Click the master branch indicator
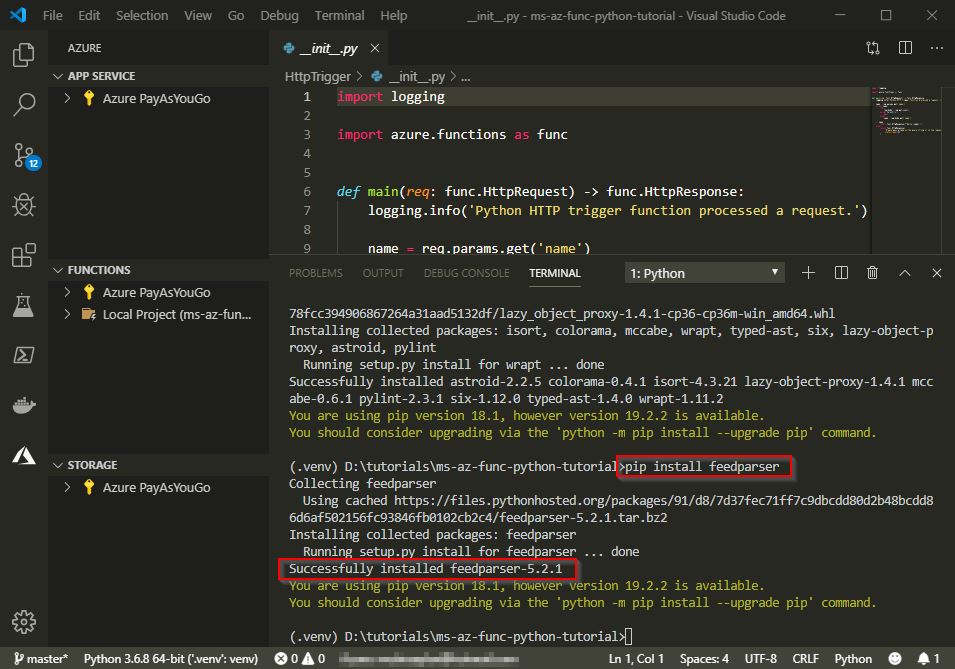Viewport: 955px width, 669px height. click(x=41, y=659)
